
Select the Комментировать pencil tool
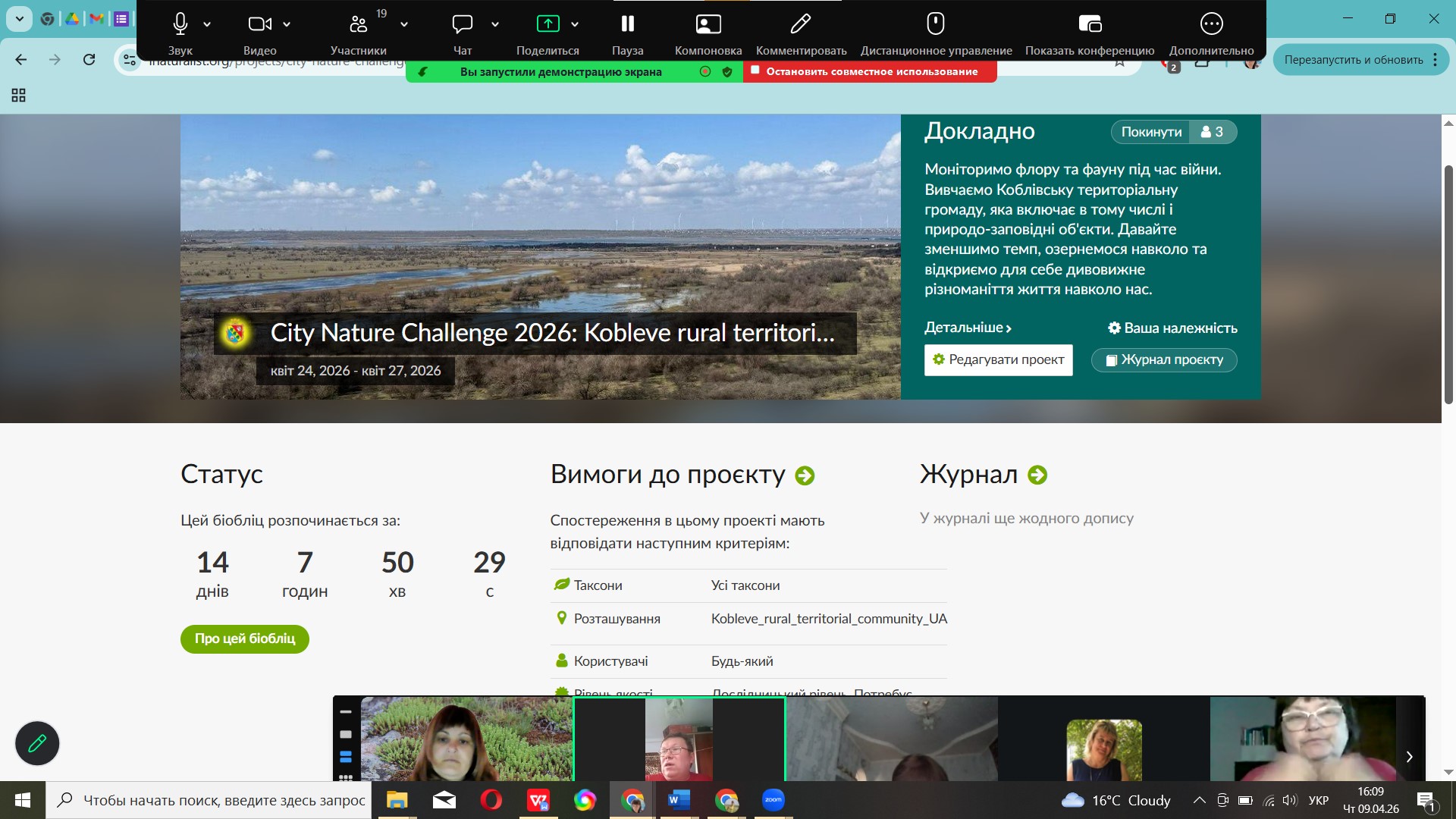[800, 24]
